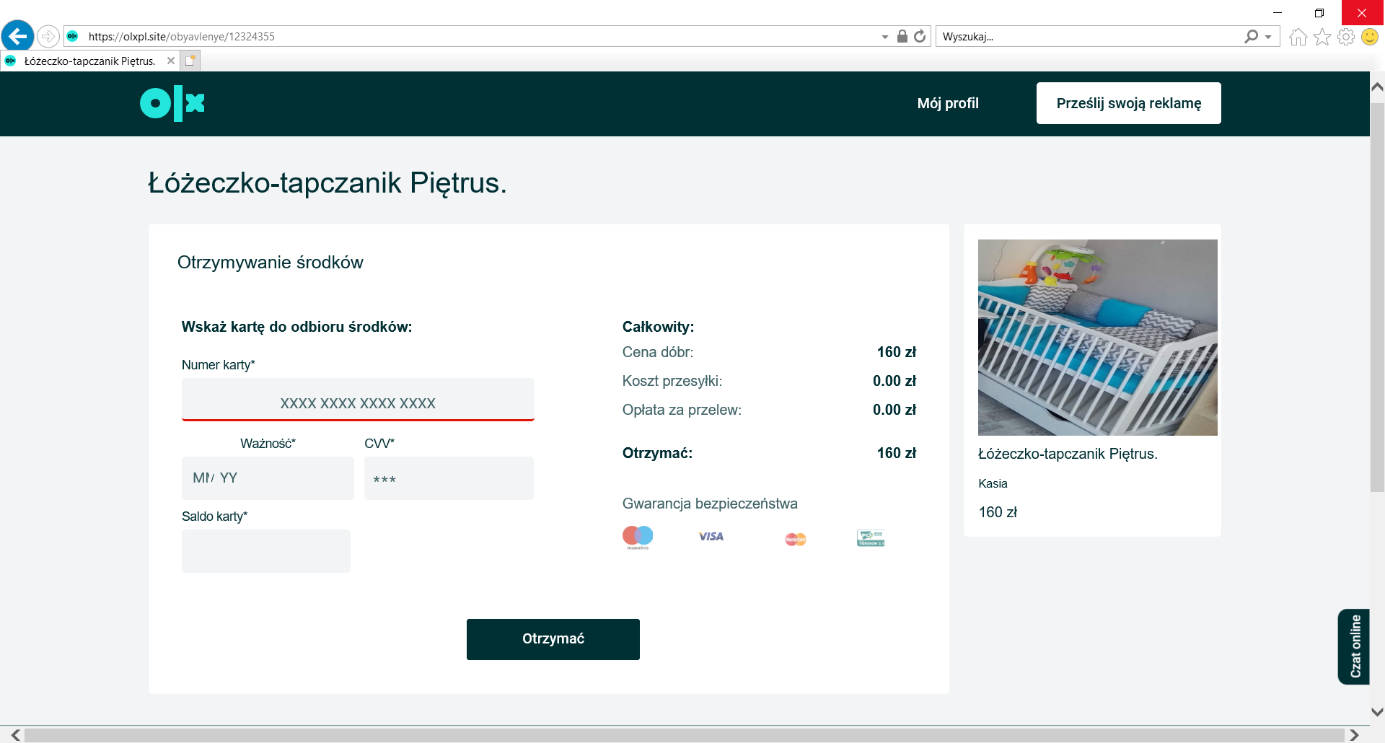This screenshot has height=743, width=1385.
Task: Open favorites via the star icon
Action: coord(1321,35)
